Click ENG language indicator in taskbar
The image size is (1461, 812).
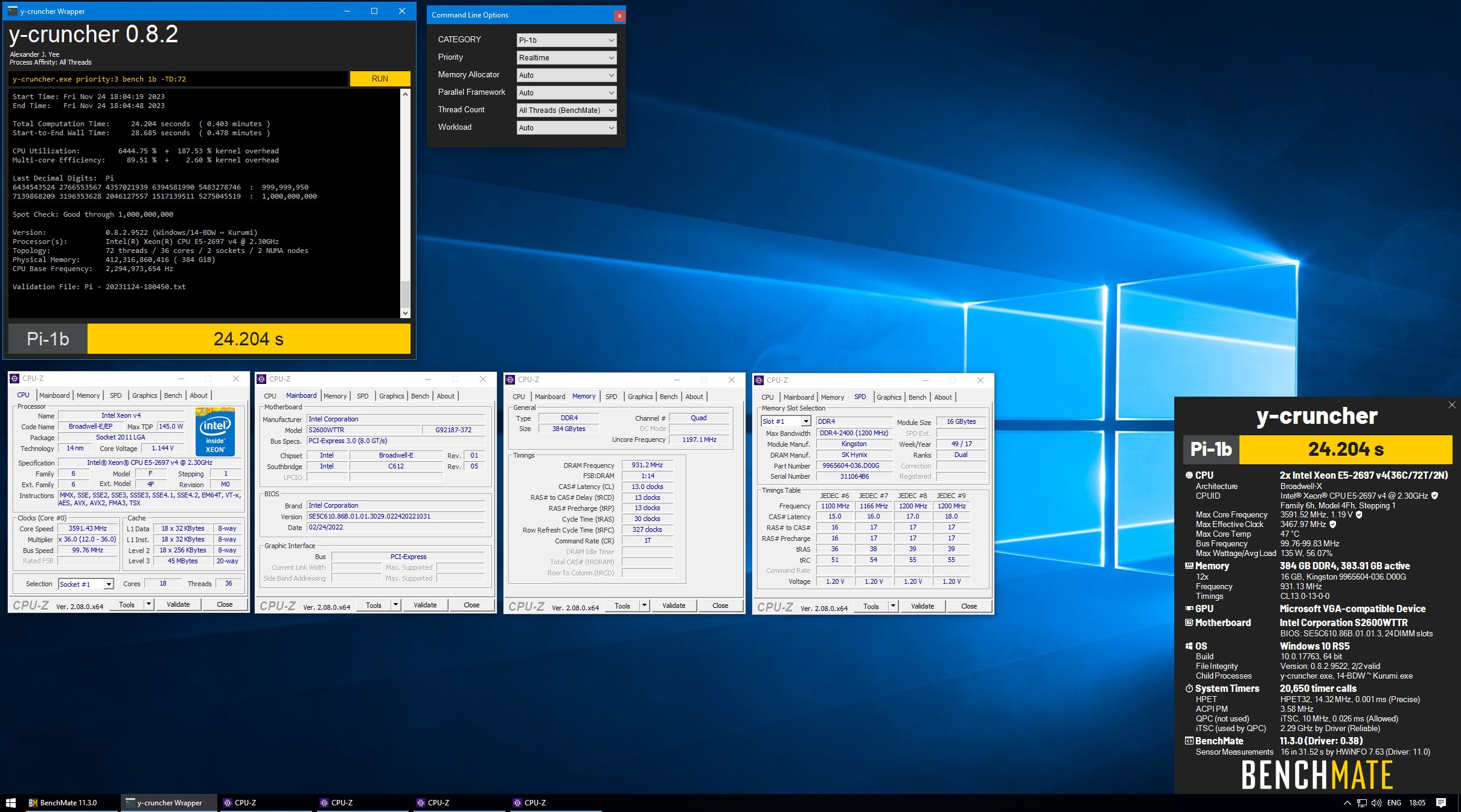pyautogui.click(x=1394, y=803)
